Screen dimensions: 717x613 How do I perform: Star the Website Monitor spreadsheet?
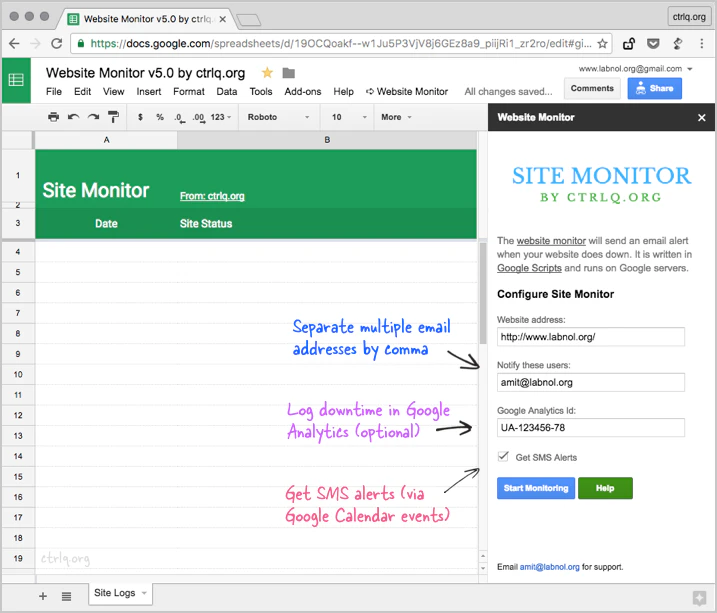click(268, 73)
